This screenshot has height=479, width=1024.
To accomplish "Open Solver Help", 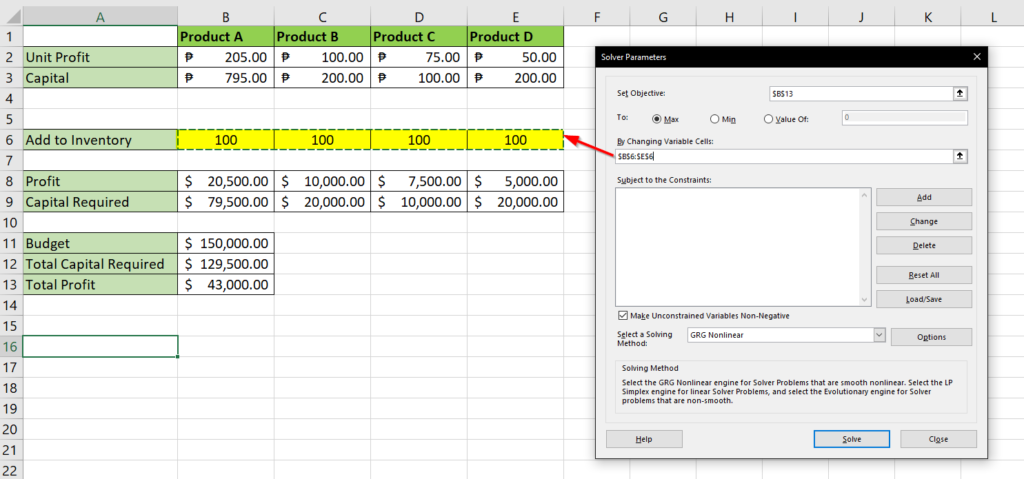I will click(644, 439).
